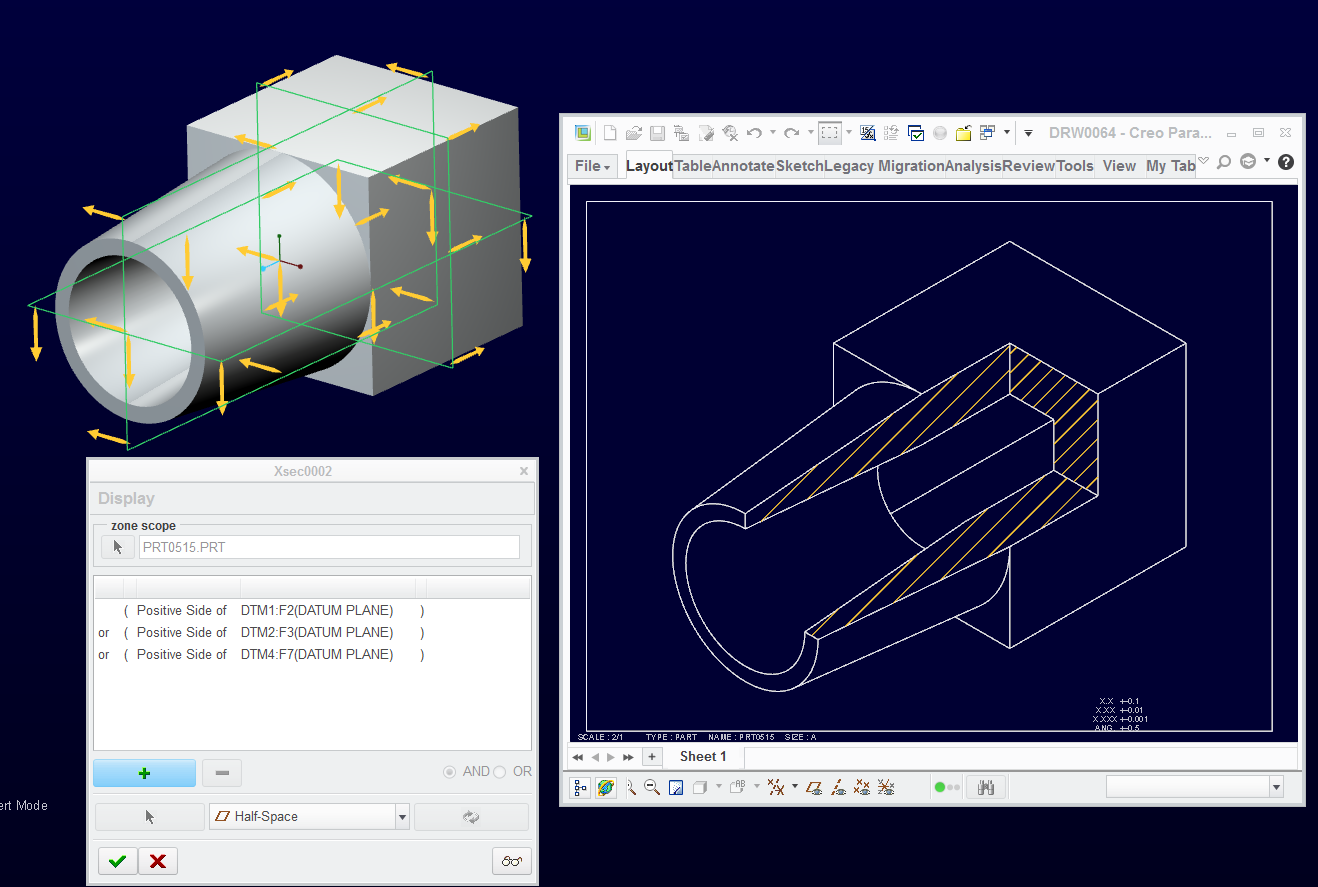1318x887 pixels.
Task: Toggle the model tree icon in bottom toolbar
Action: click(x=581, y=788)
